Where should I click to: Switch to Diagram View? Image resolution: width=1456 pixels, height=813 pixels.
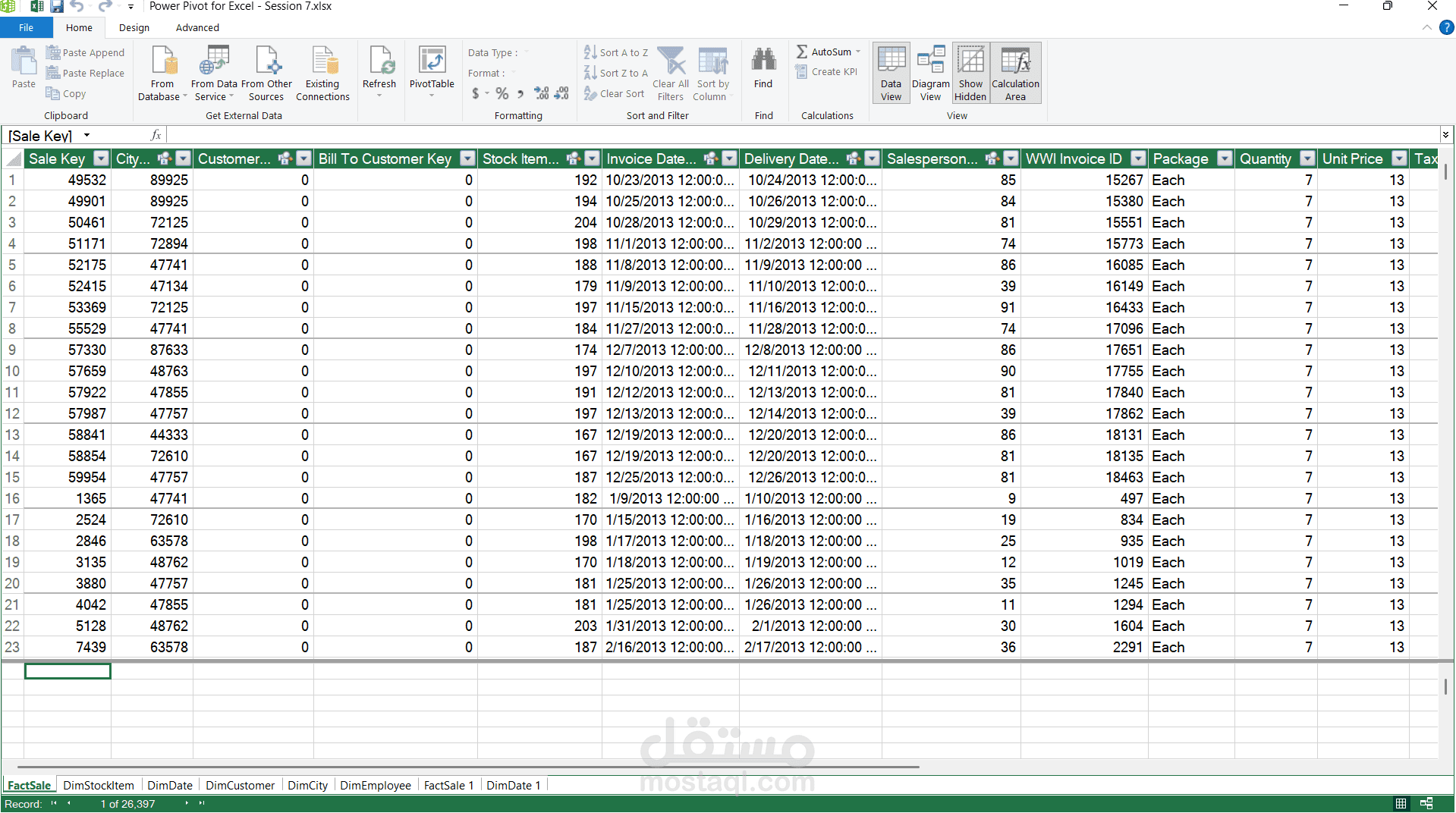click(930, 73)
